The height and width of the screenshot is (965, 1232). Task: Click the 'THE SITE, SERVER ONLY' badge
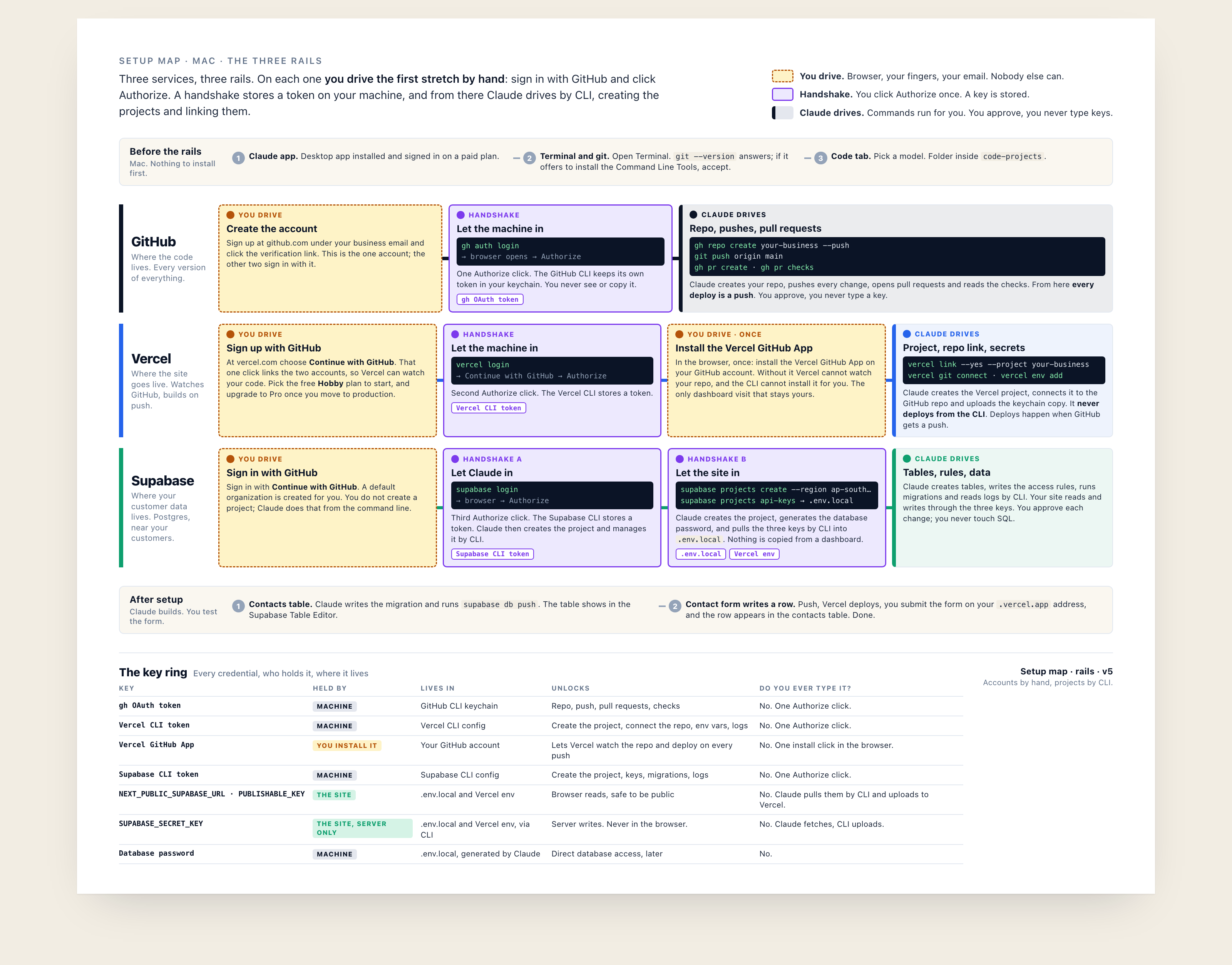pyautogui.click(x=362, y=828)
